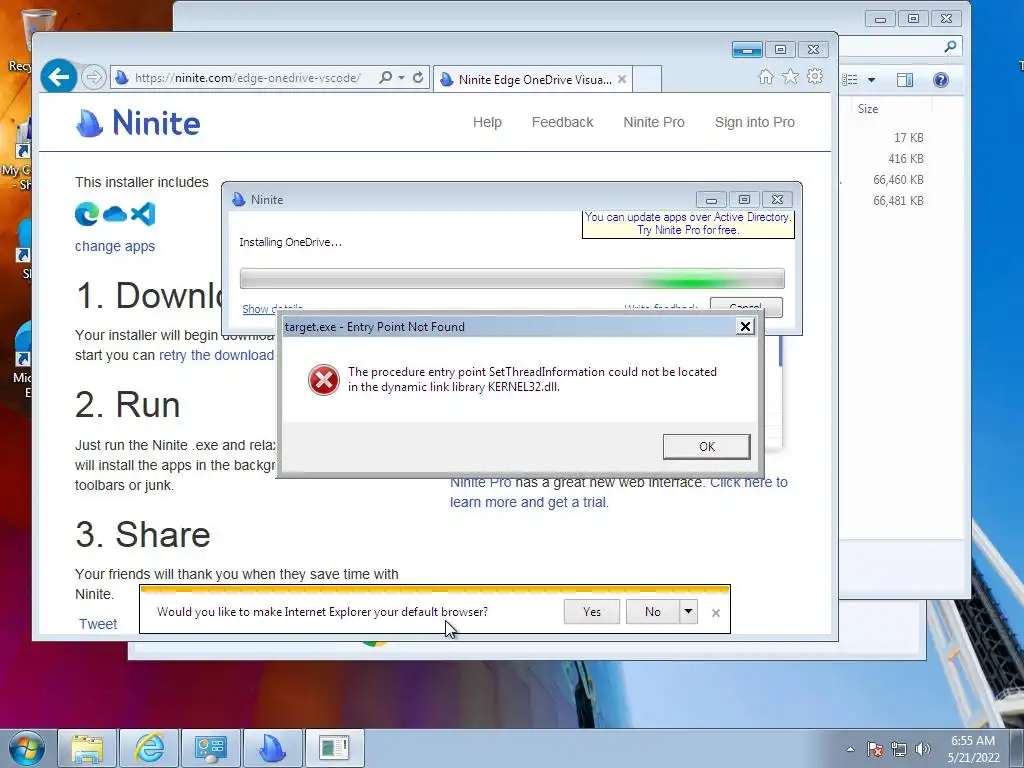Click the Ninite installer progress bar
Viewport: 1024px width, 768px height.
coord(512,278)
